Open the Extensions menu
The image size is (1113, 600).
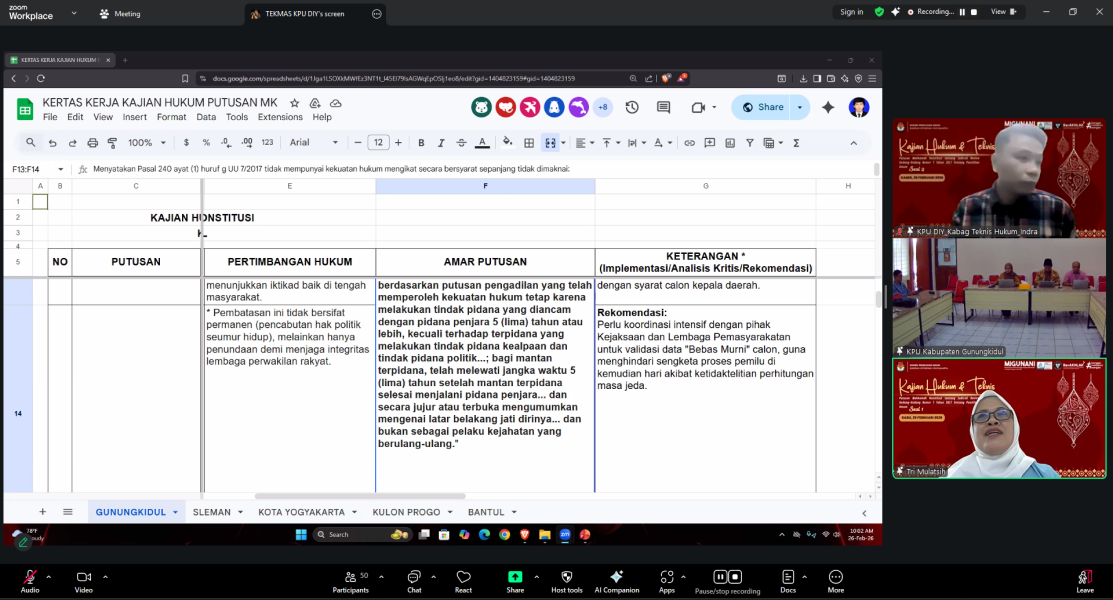point(280,117)
